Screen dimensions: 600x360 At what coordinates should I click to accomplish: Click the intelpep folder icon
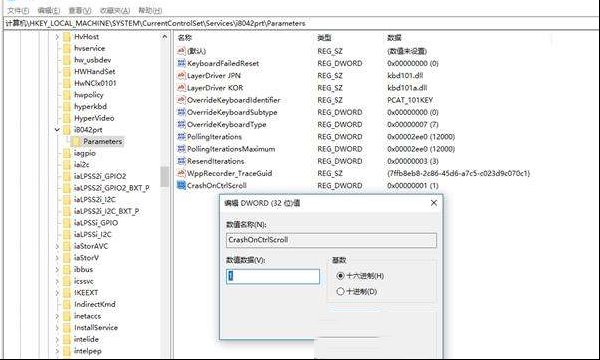click(67, 351)
